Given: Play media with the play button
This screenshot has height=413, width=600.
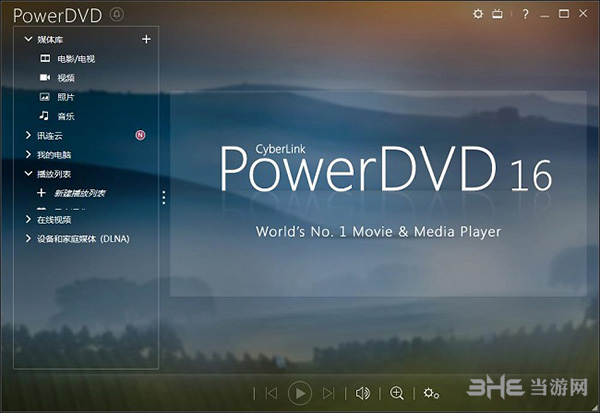Looking at the screenshot, I should [x=300, y=393].
